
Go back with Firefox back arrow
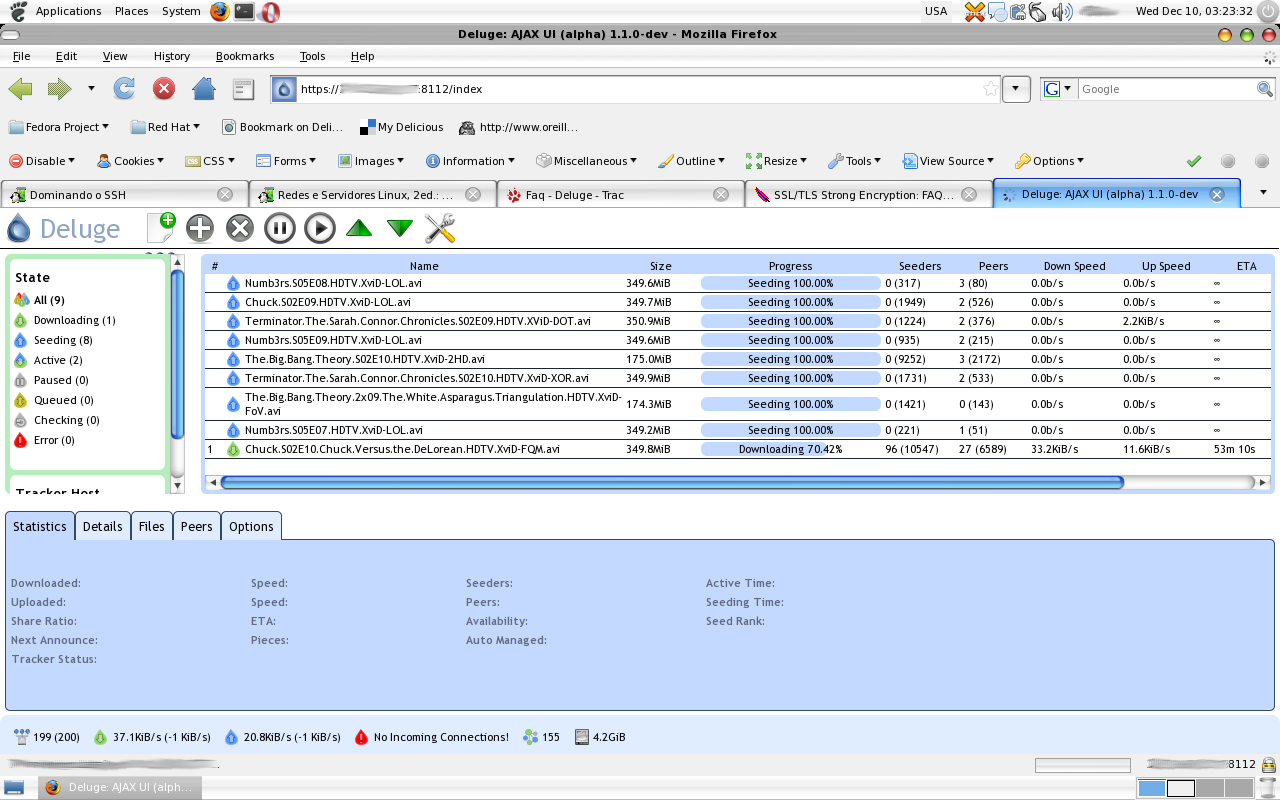click(x=21, y=89)
